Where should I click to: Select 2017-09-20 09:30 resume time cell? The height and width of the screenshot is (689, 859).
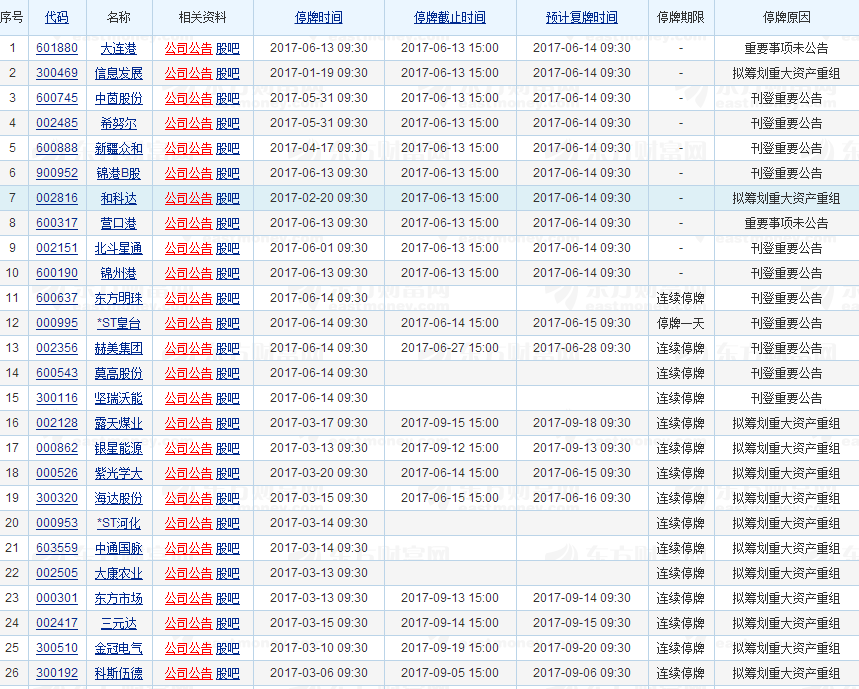[x=582, y=648]
